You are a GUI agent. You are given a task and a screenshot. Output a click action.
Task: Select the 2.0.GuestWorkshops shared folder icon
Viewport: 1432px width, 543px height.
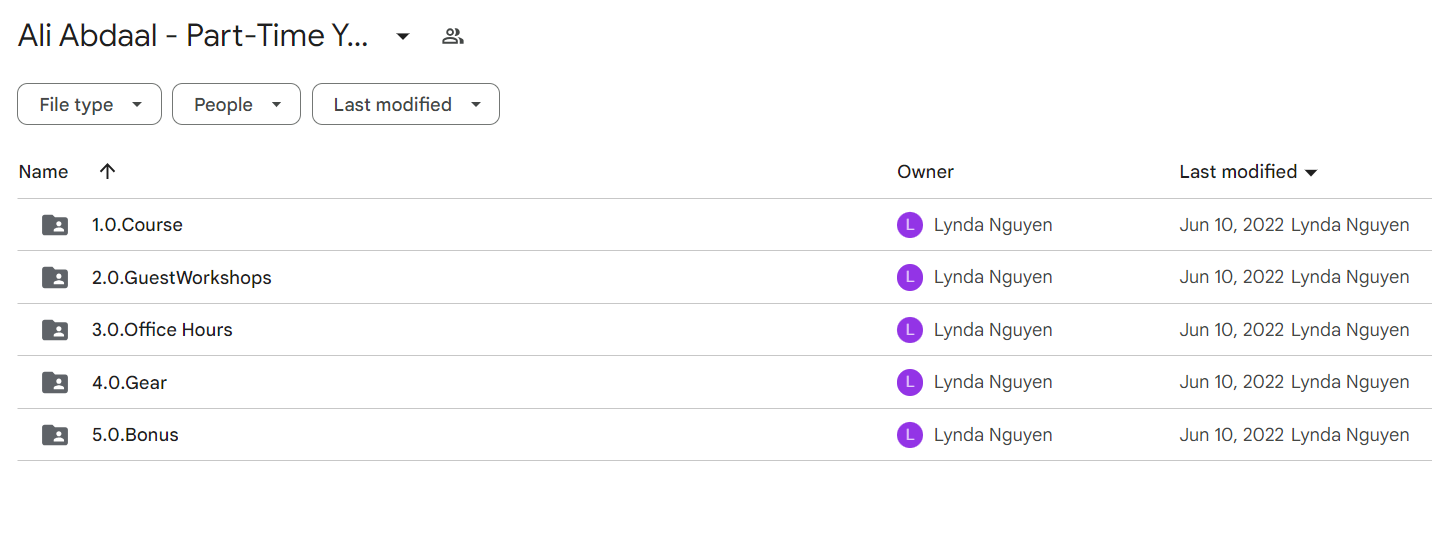click(x=55, y=277)
